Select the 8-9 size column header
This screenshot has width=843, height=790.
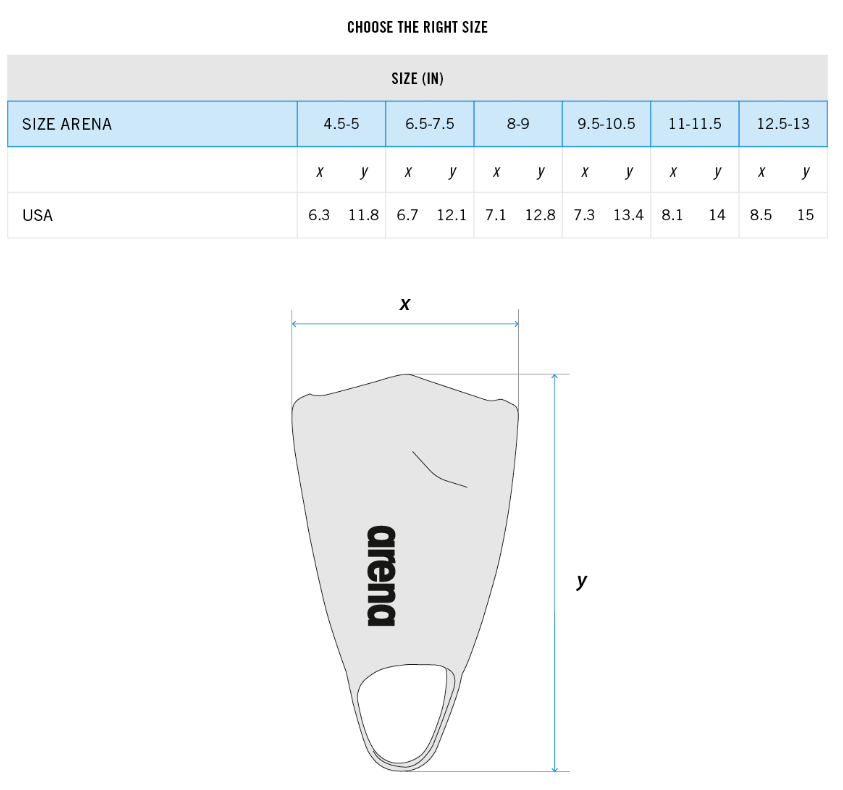point(518,124)
